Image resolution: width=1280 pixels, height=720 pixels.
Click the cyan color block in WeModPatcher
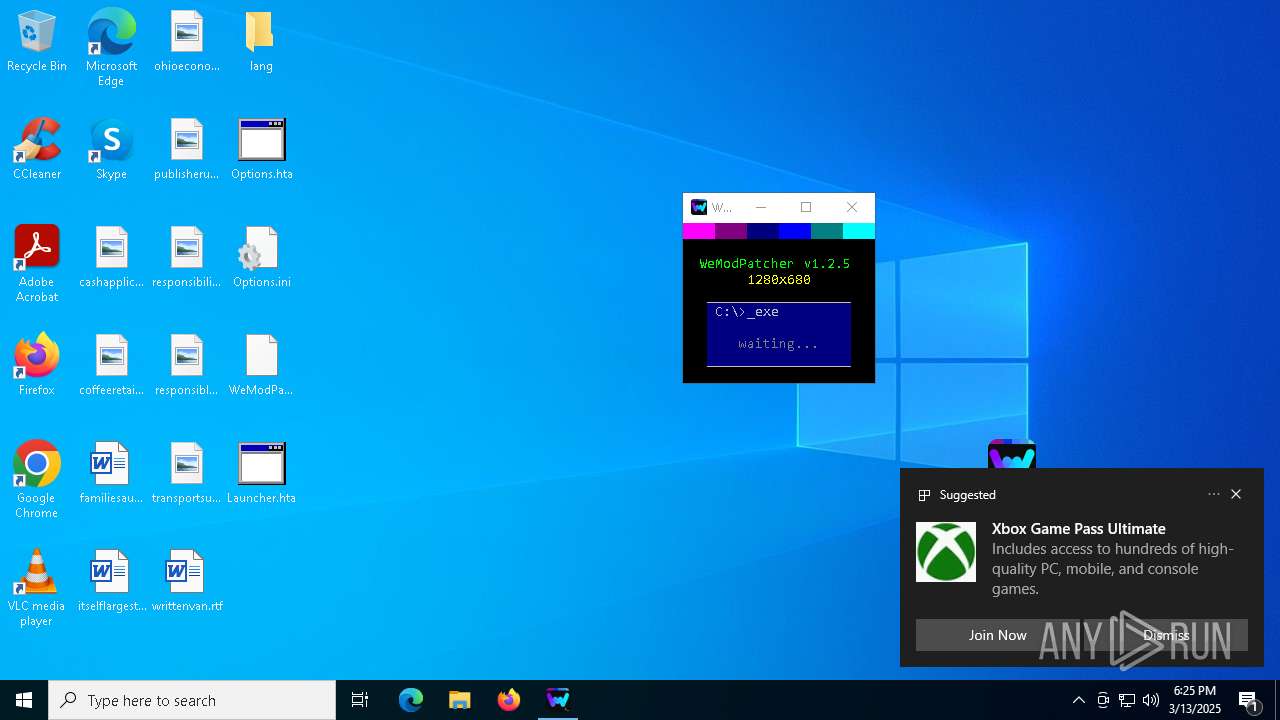click(859, 231)
